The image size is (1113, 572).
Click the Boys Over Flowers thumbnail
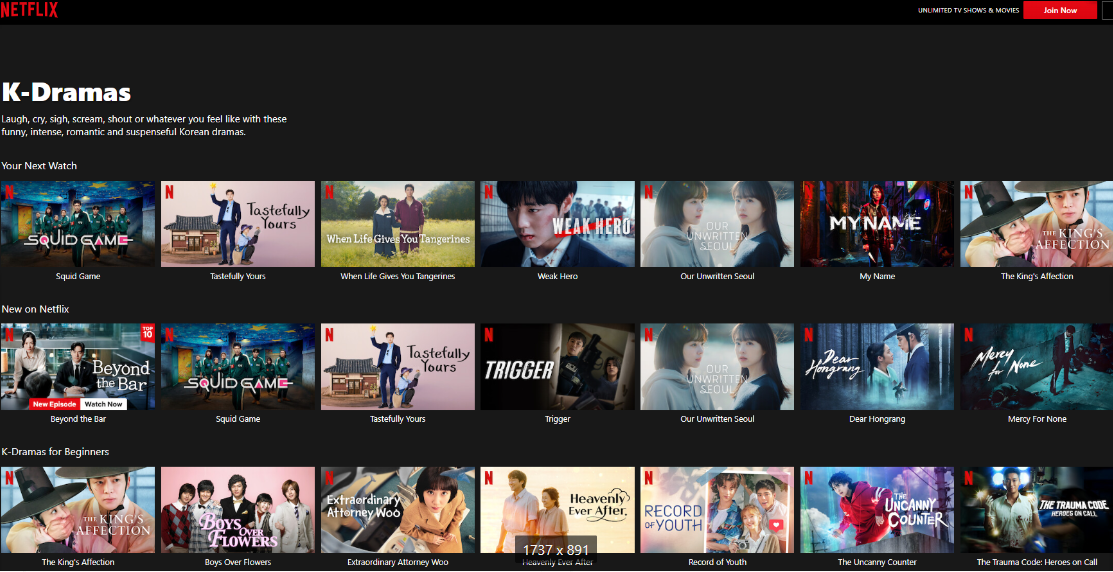(238, 509)
